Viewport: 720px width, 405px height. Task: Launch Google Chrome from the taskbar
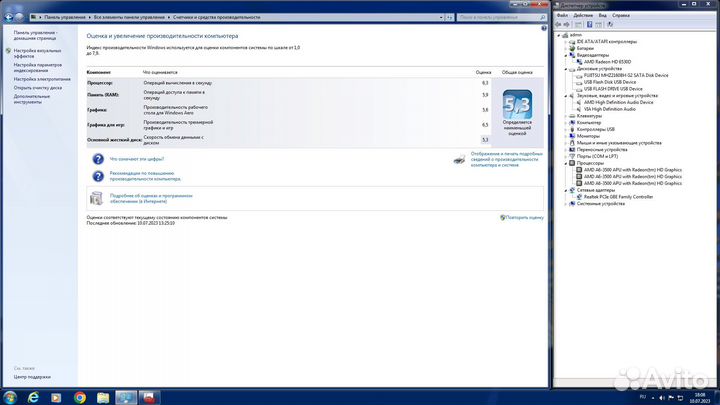click(80, 398)
